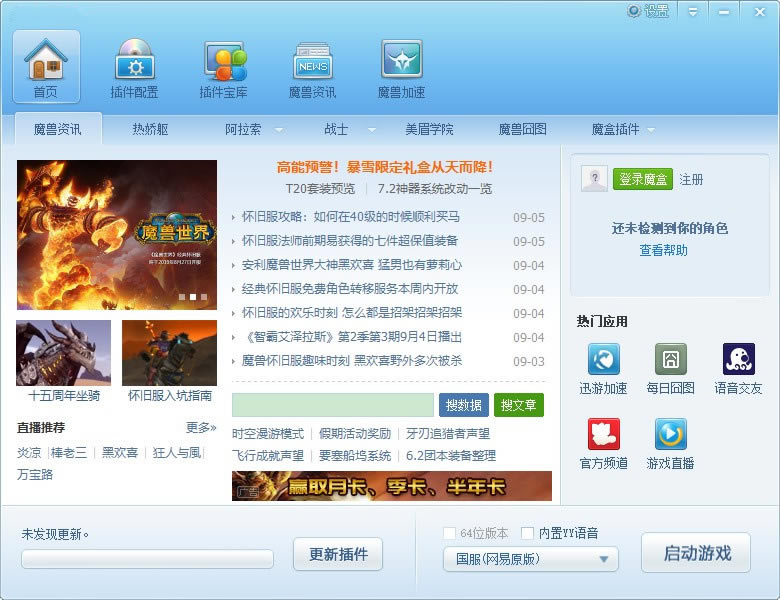Open streamer 狂人与風 link
The height and width of the screenshot is (600, 780).
(x=177, y=453)
